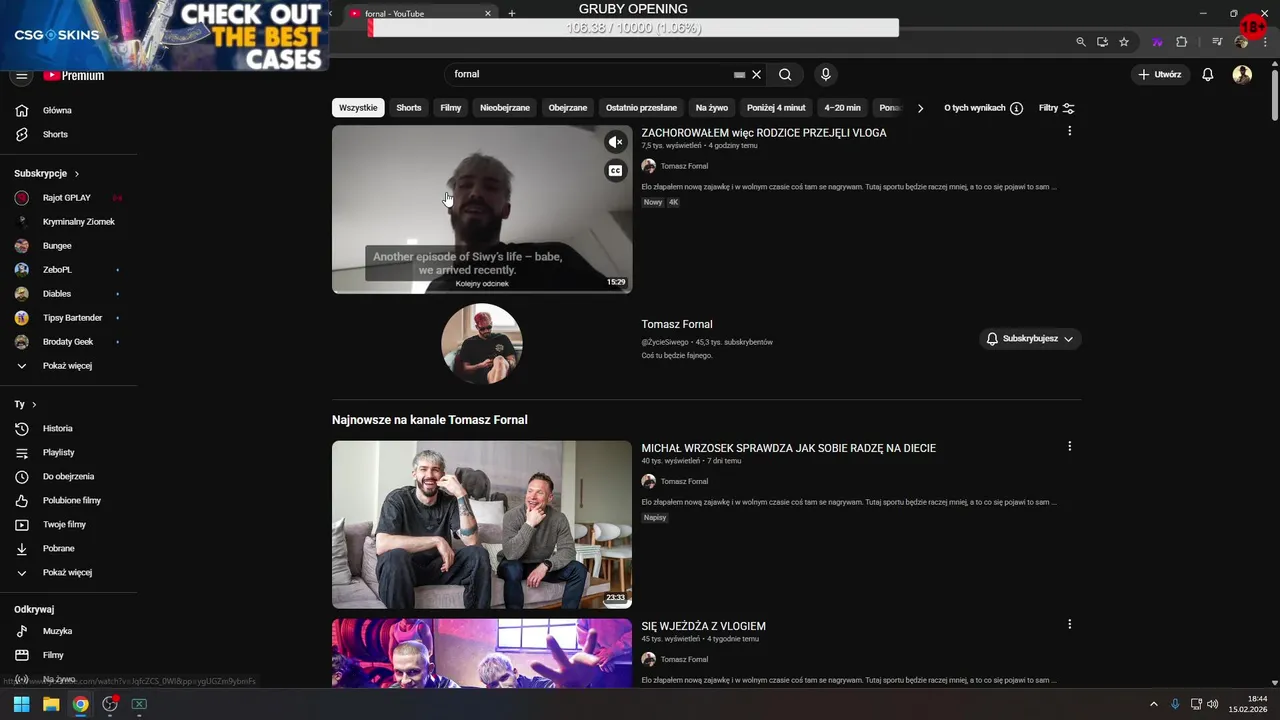
Task: Open the Chrome three-dot menu
Action: point(1263,42)
